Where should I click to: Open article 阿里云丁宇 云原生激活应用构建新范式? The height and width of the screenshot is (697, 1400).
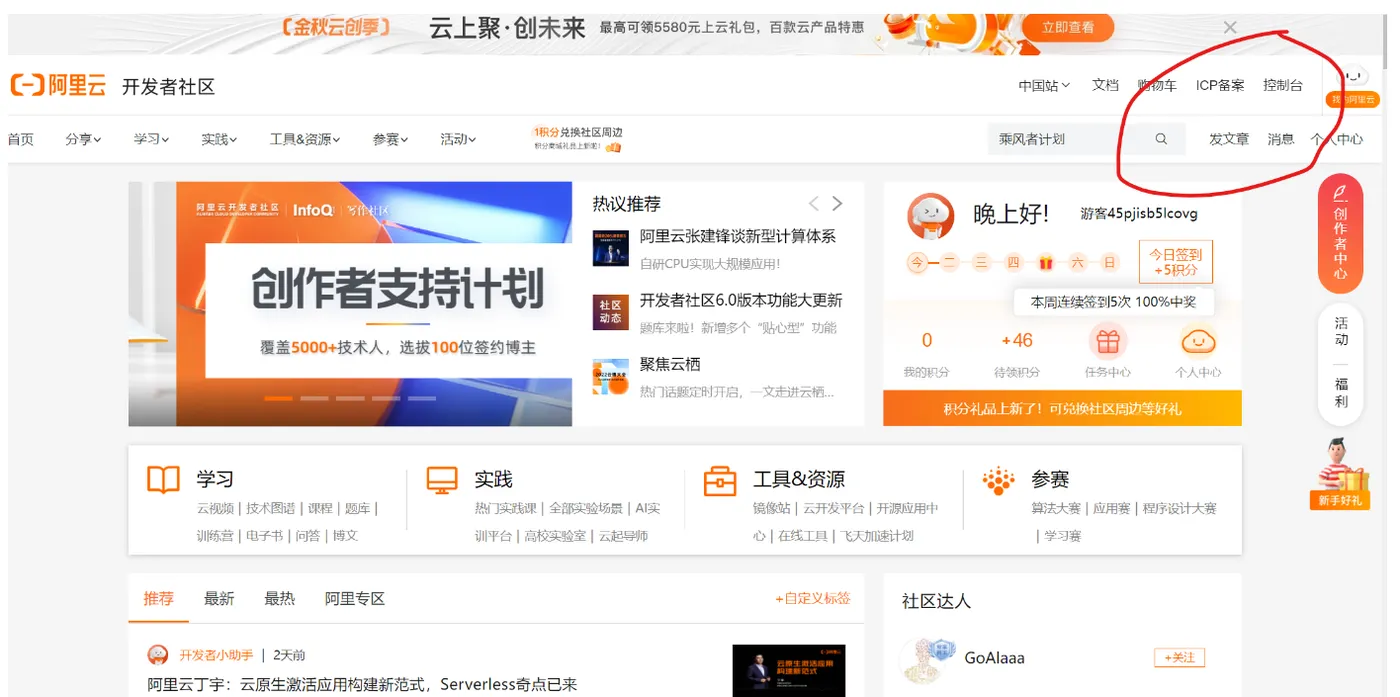(x=362, y=685)
